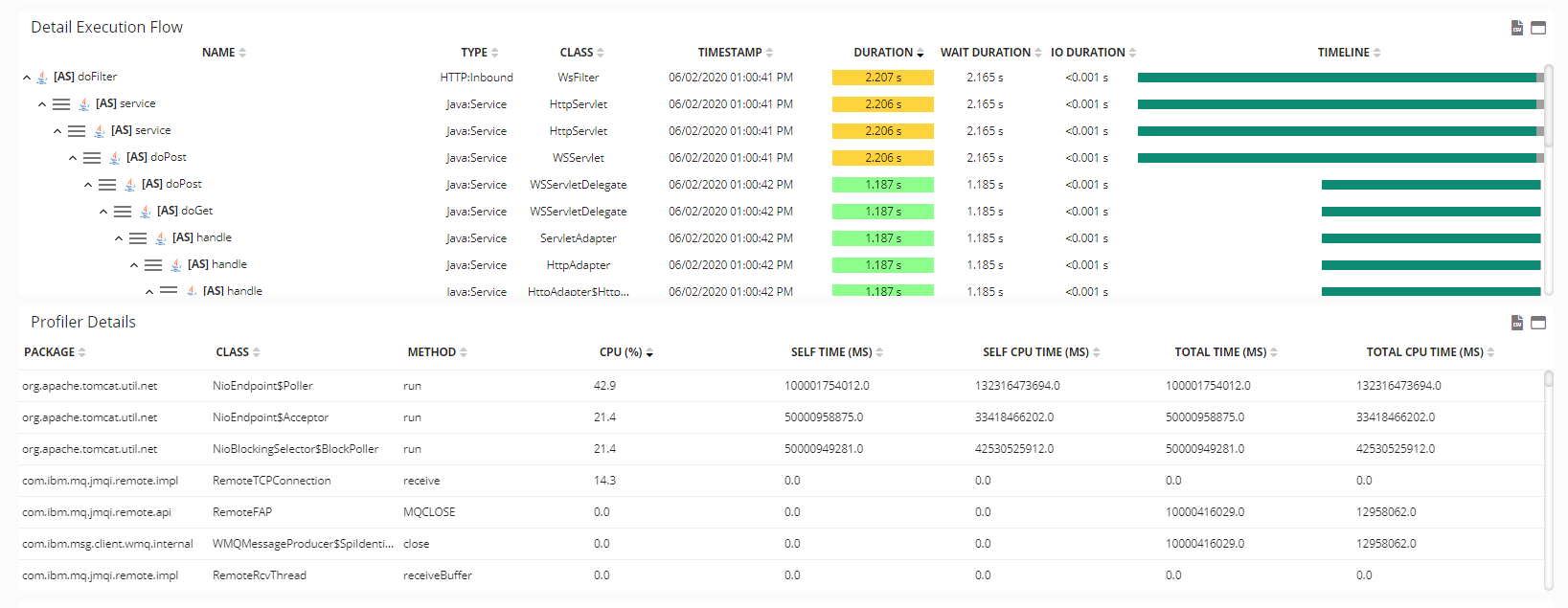Image resolution: width=1568 pixels, height=608 pixels.
Task: Maximize the Detail Execution Flow panel
Action: (x=1538, y=28)
